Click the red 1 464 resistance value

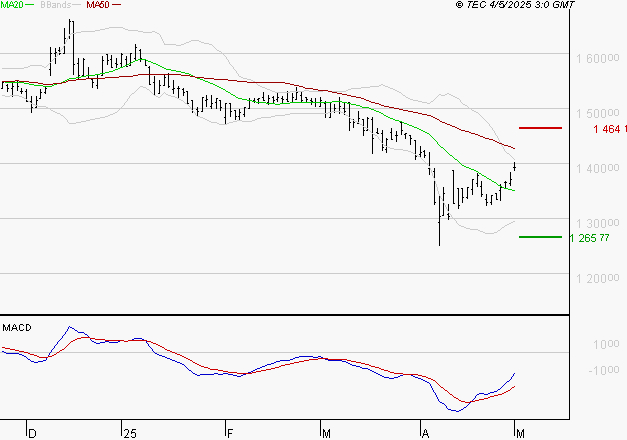(x=610, y=129)
